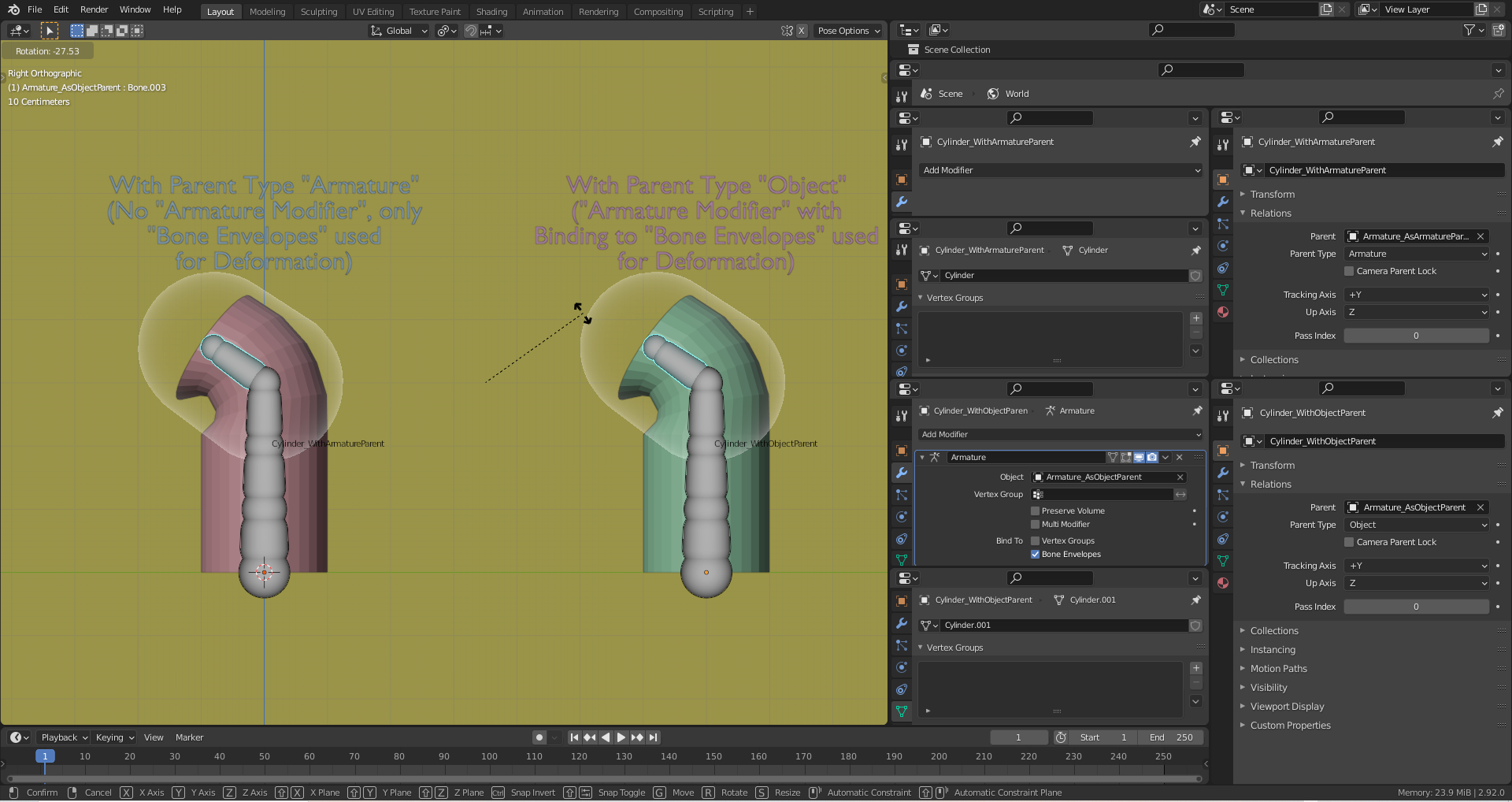Pin the Cylinder_WithArmatureParent modifier properties panel
This screenshot has height=802, width=1512.
[x=1195, y=142]
